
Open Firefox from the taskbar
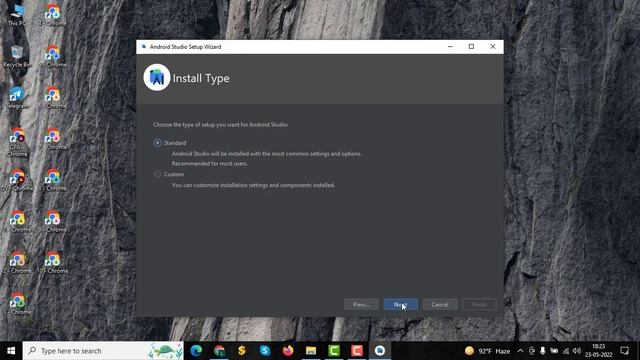coord(288,351)
